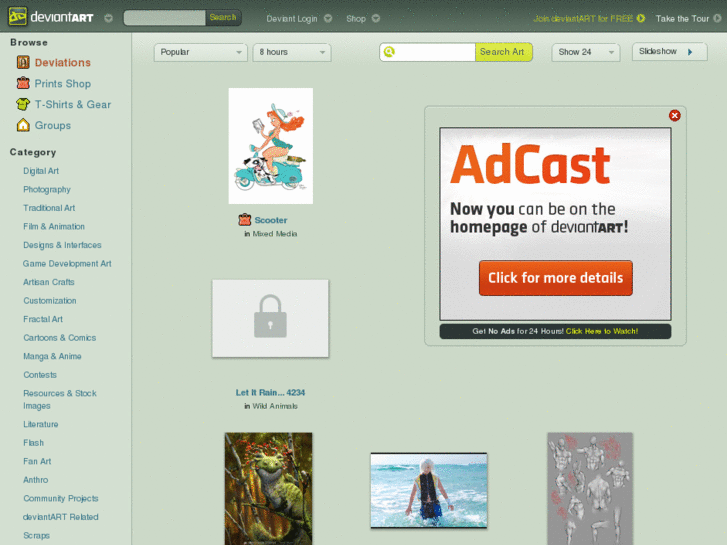Screen dimensions: 727x545
Task: Go to Prints Shop
Action: coord(63,83)
